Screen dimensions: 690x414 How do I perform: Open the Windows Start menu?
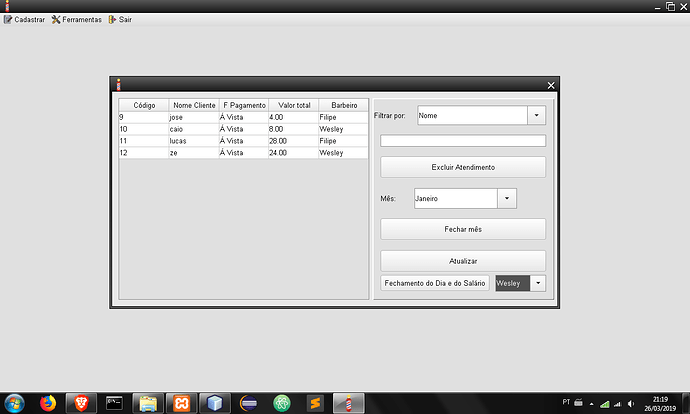(x=14, y=403)
